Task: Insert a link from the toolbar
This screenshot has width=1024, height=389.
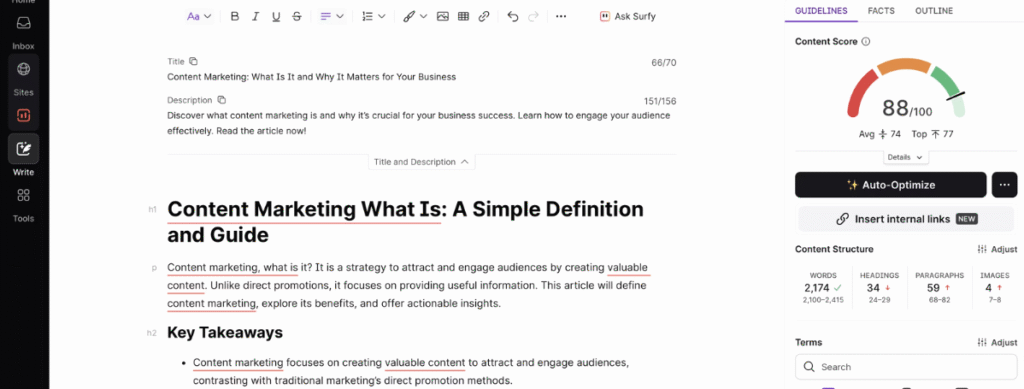Action: coord(484,16)
